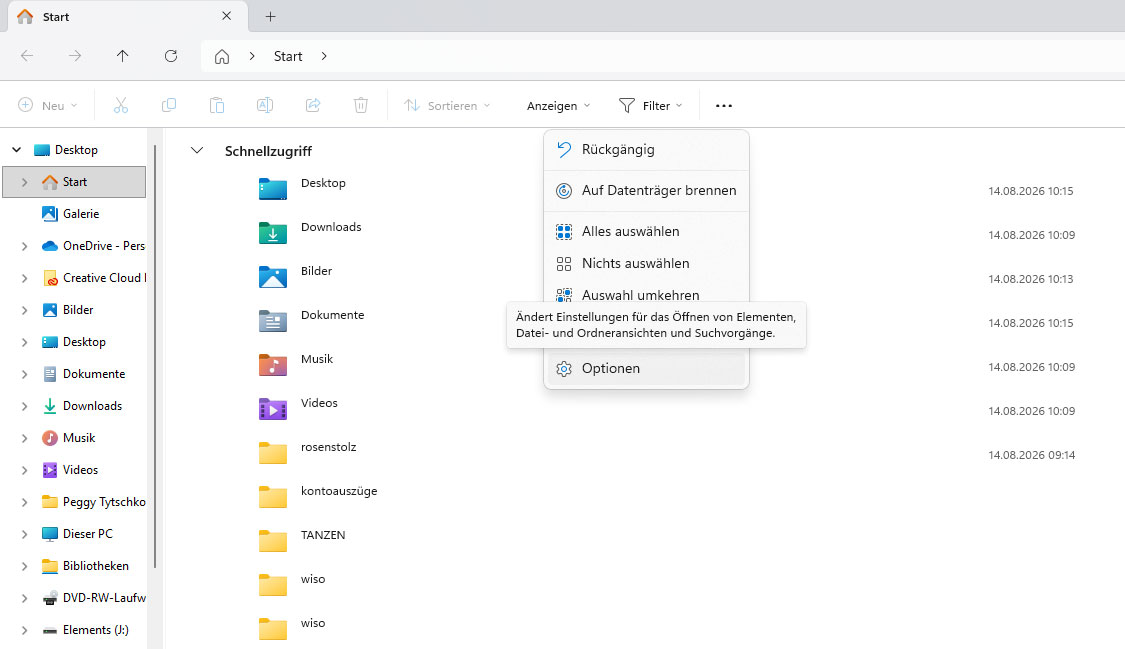Choose Alles auswählen menu entry
The image size is (1125, 649).
(x=646, y=232)
